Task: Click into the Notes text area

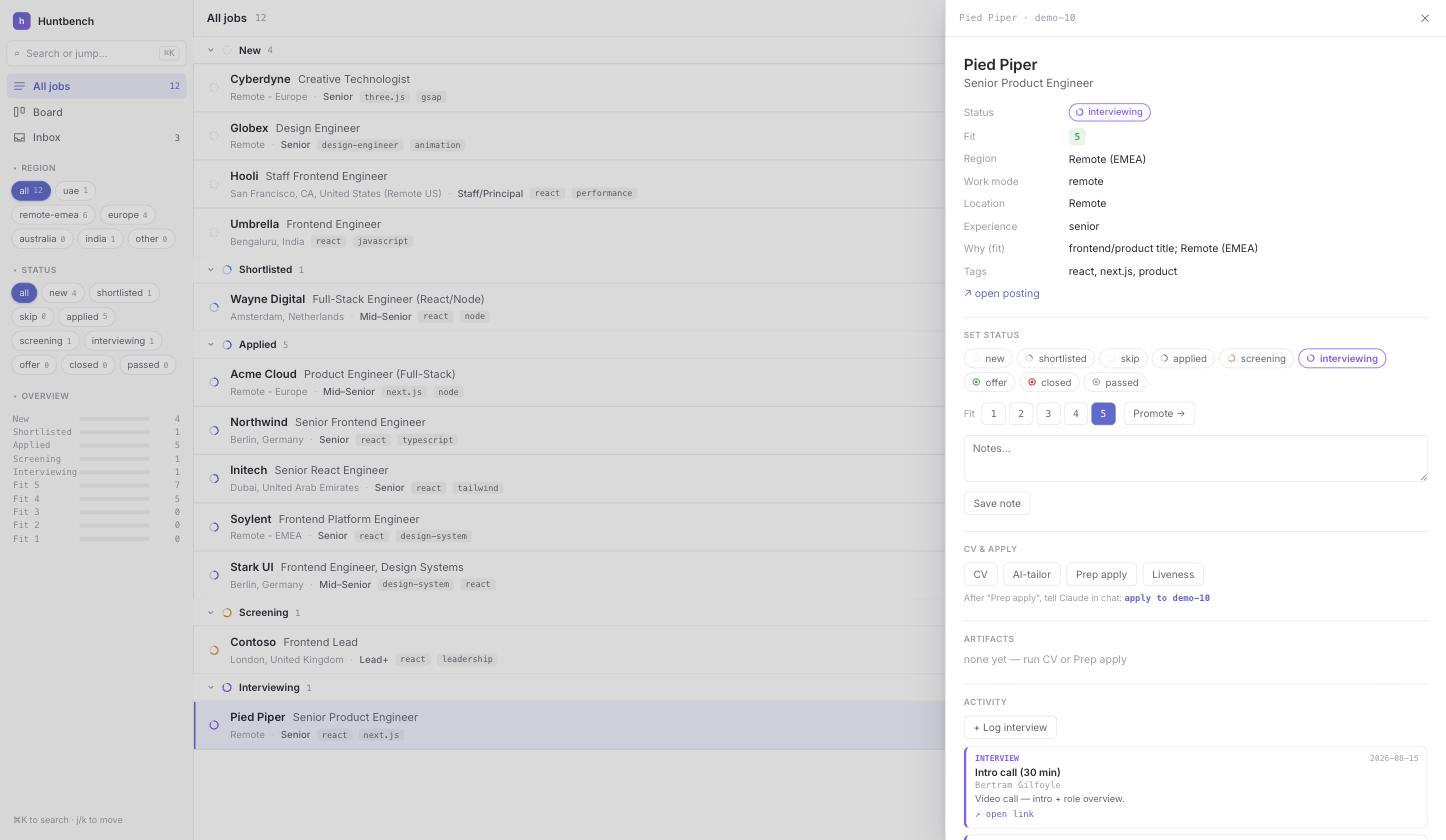Action: coord(1195,458)
